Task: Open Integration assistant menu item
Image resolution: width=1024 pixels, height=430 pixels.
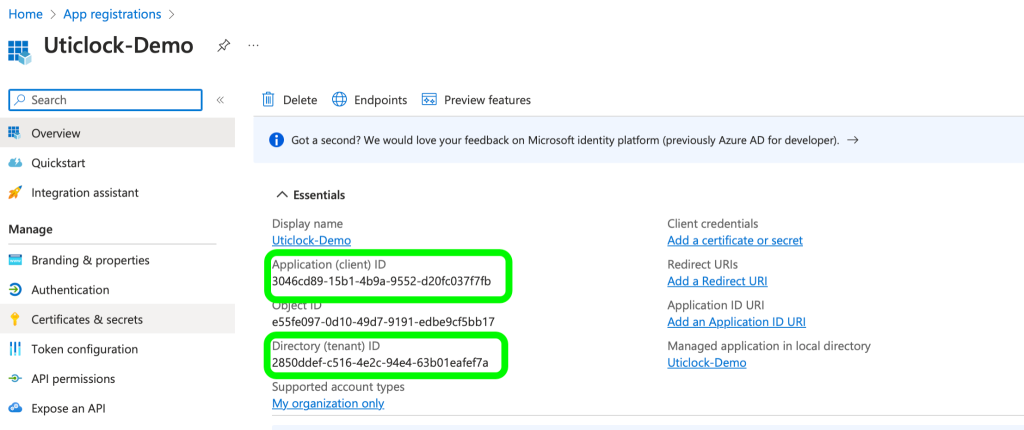Action: [118, 193]
